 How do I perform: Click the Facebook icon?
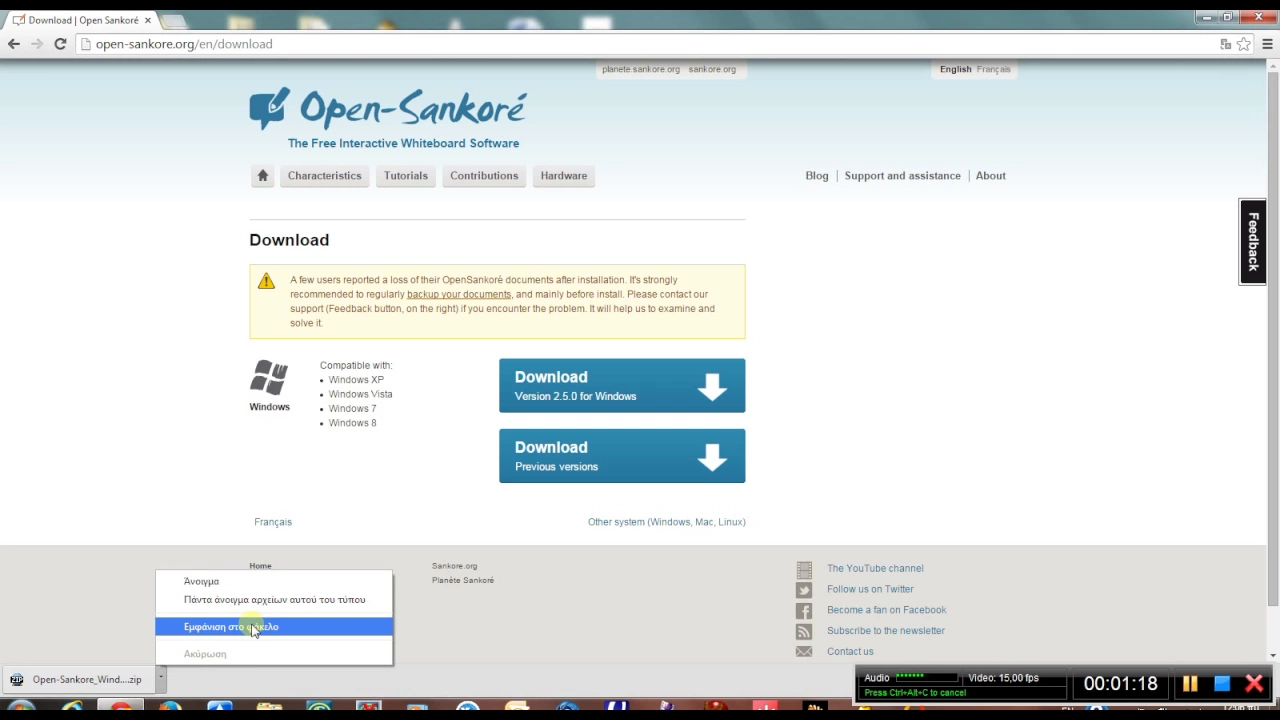[804, 611]
